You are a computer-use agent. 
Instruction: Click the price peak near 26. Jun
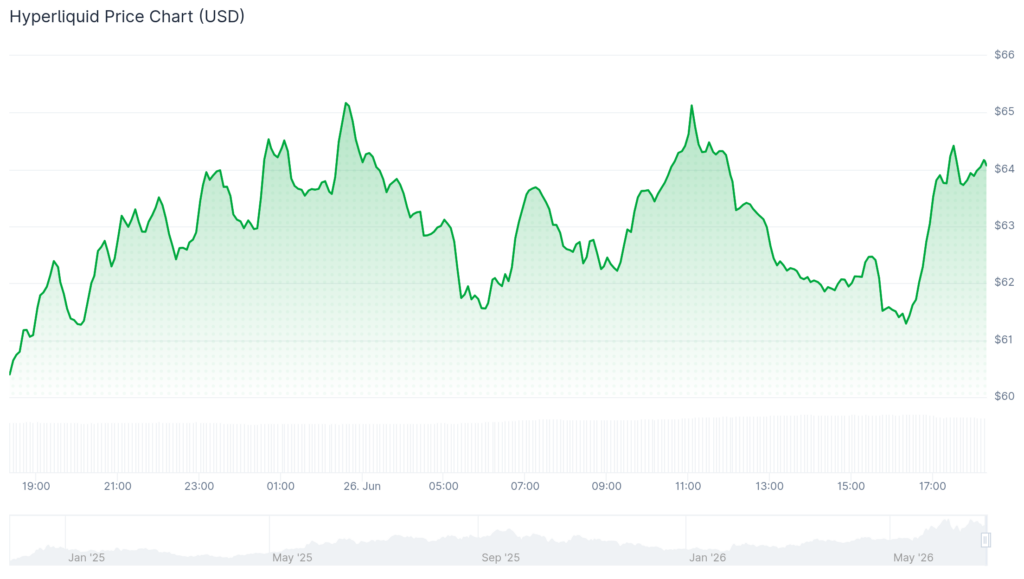point(346,103)
